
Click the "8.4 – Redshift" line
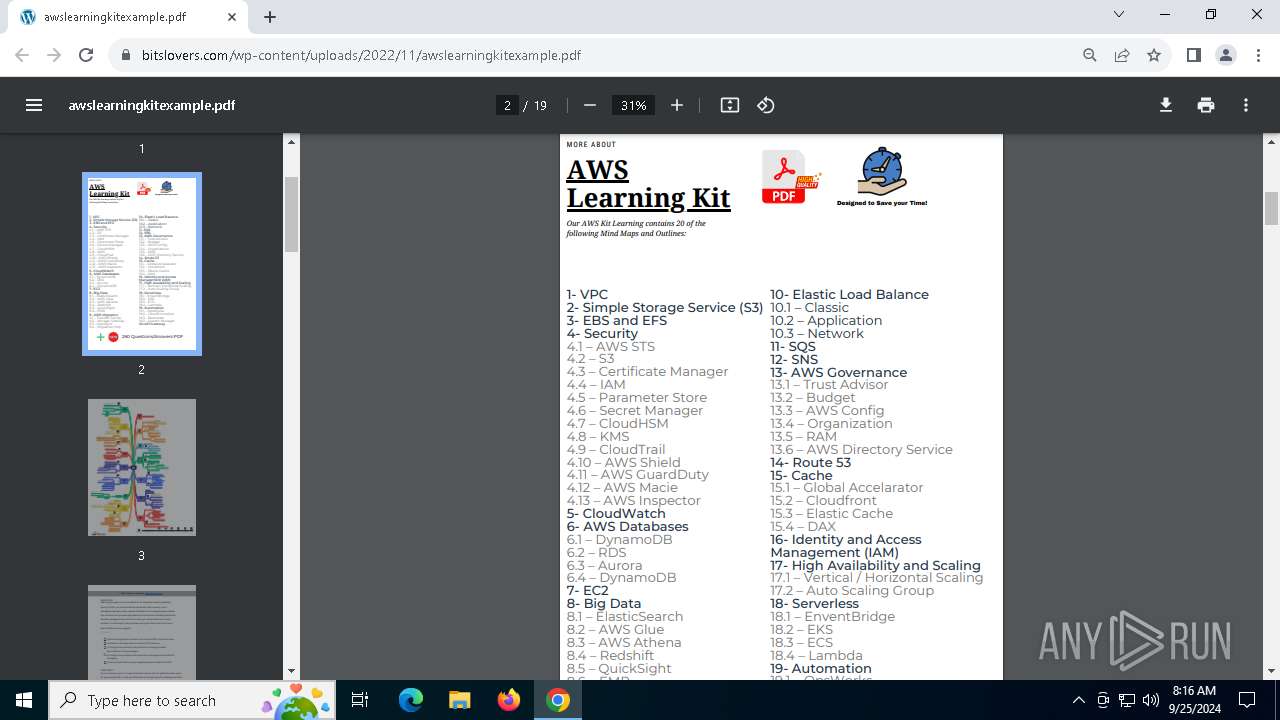tap(610, 656)
